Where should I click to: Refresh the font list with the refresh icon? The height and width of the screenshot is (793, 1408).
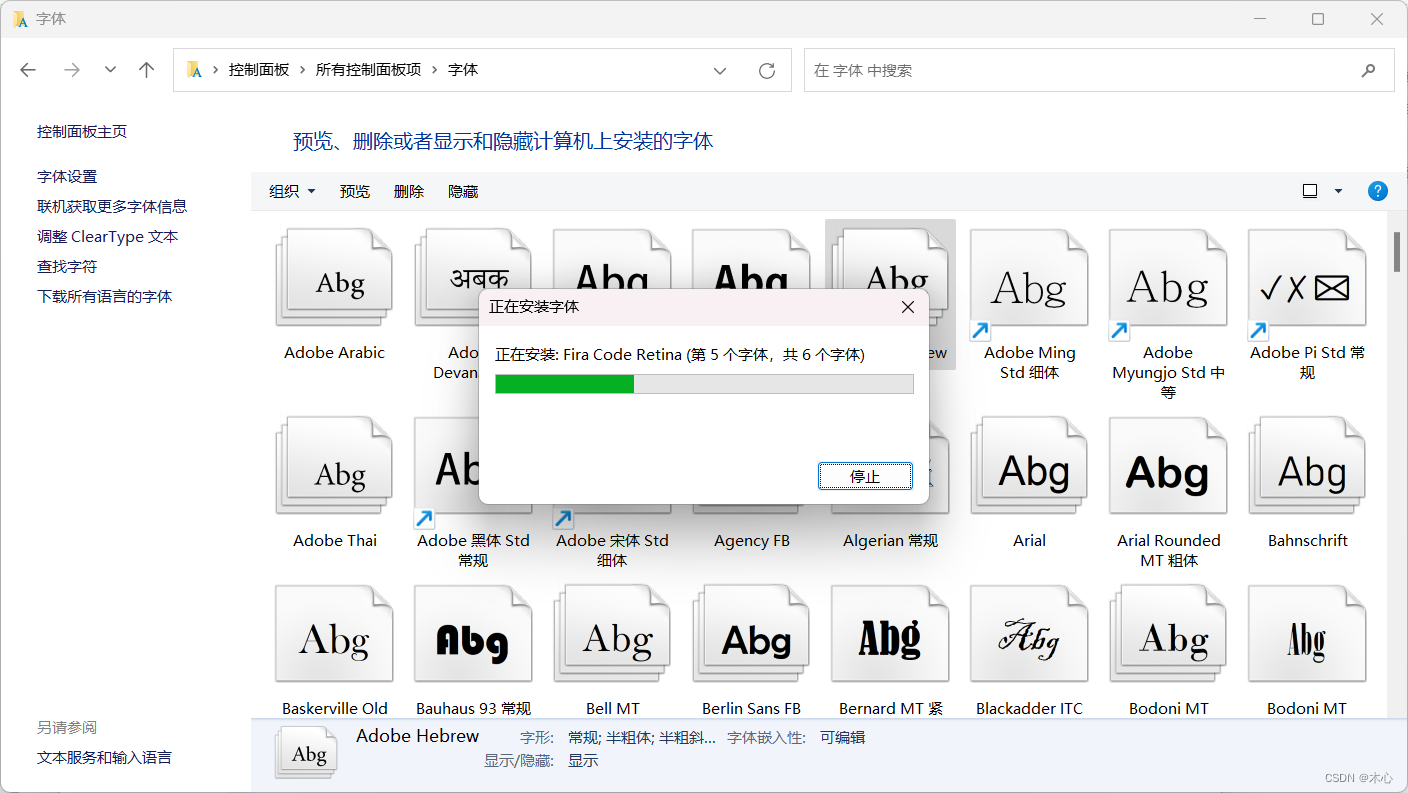(x=767, y=70)
